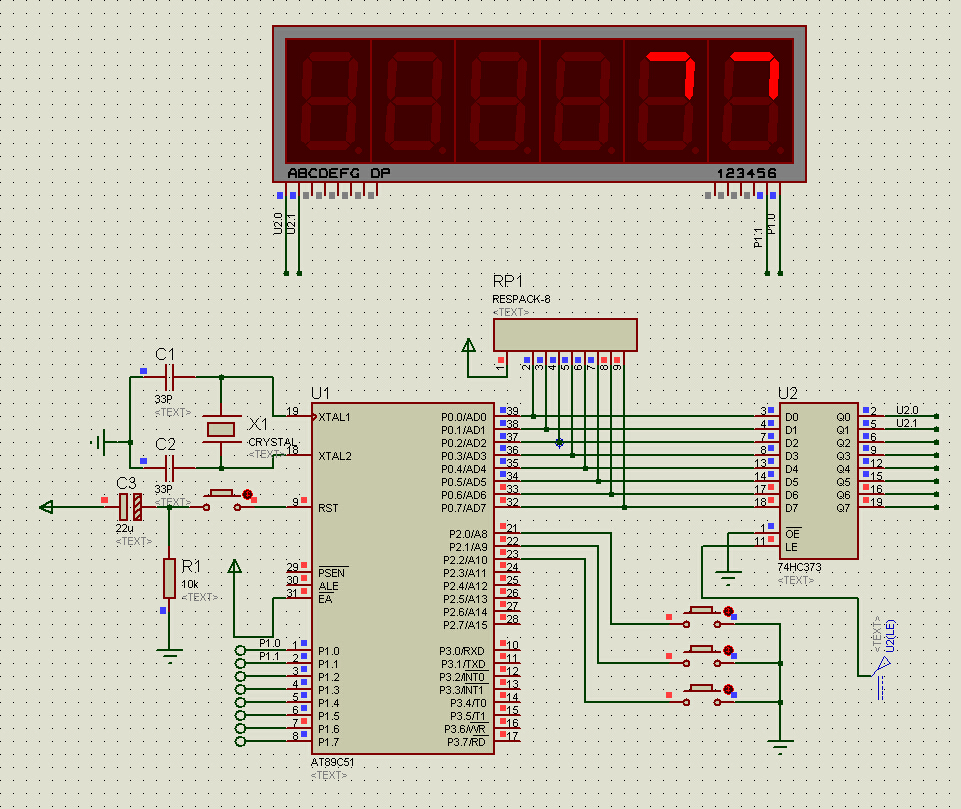Click the 'D7' pin label on U2
The image size is (961, 809).
tap(792, 508)
